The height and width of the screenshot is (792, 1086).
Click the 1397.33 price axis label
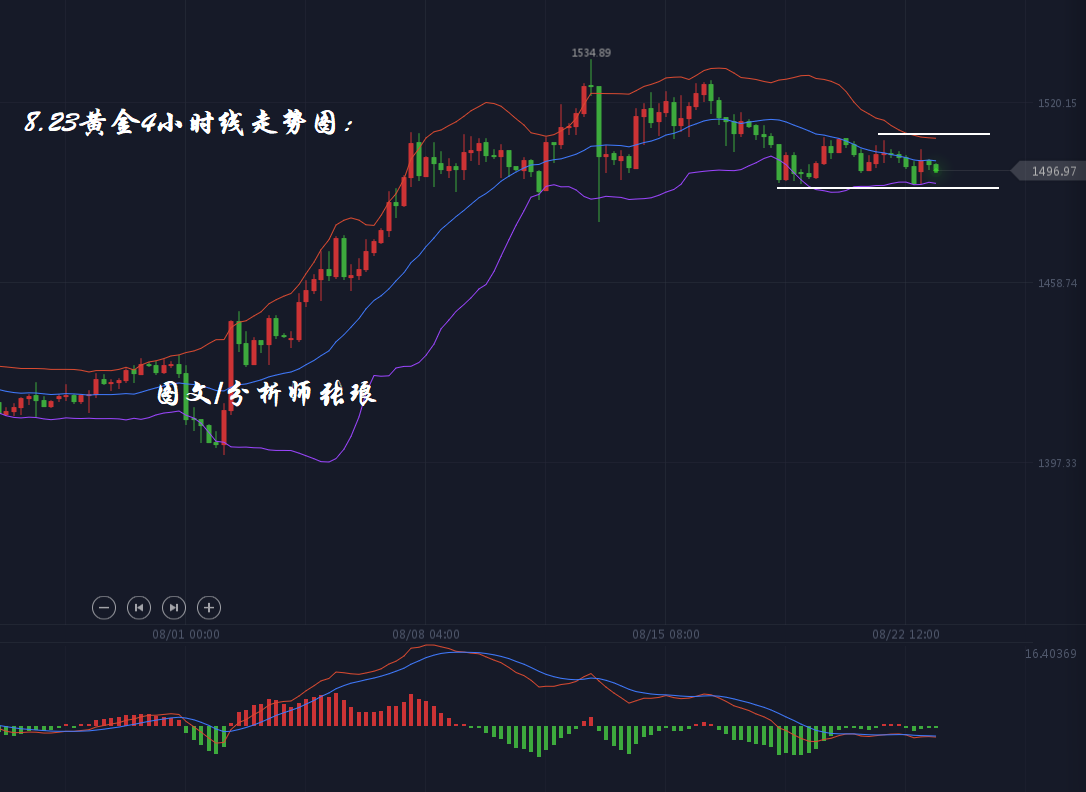pyautogui.click(x=1057, y=463)
